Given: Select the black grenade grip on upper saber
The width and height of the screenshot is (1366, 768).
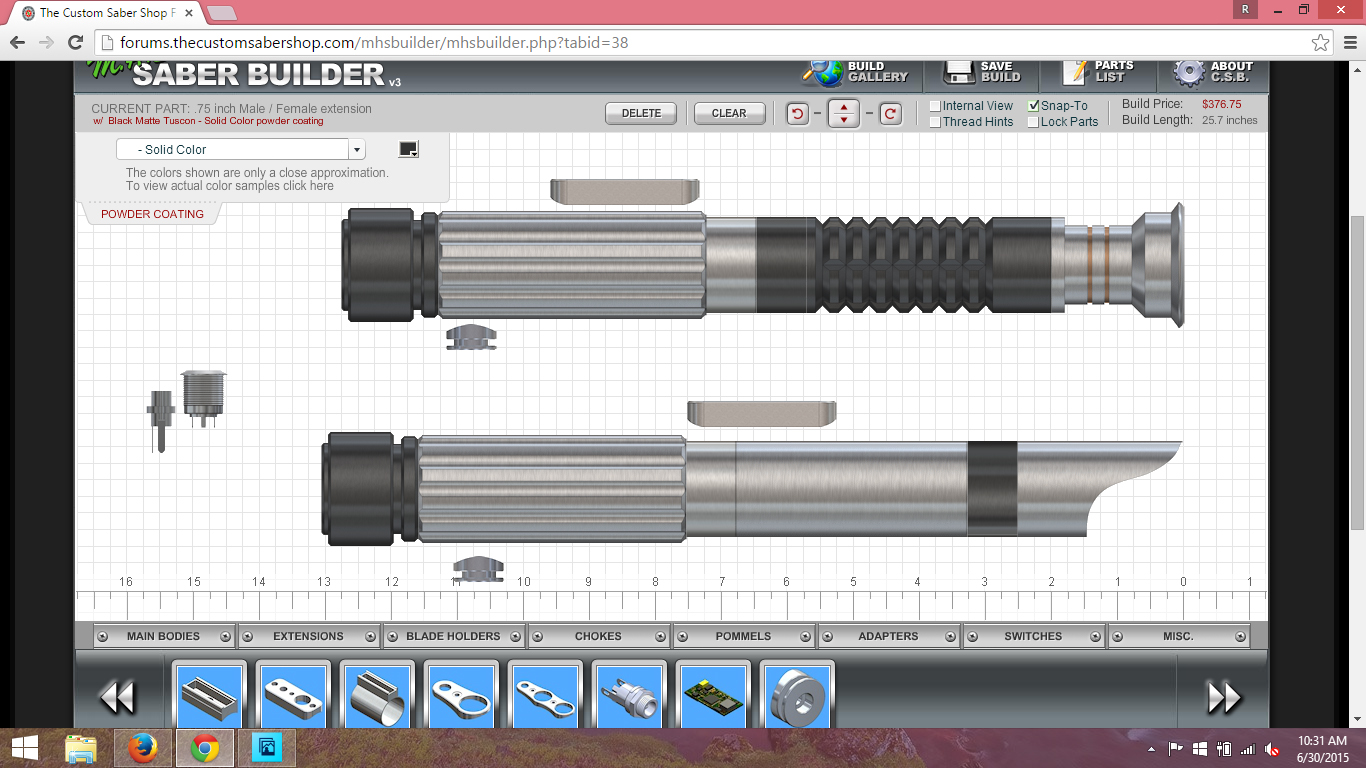Looking at the screenshot, I should [x=904, y=264].
